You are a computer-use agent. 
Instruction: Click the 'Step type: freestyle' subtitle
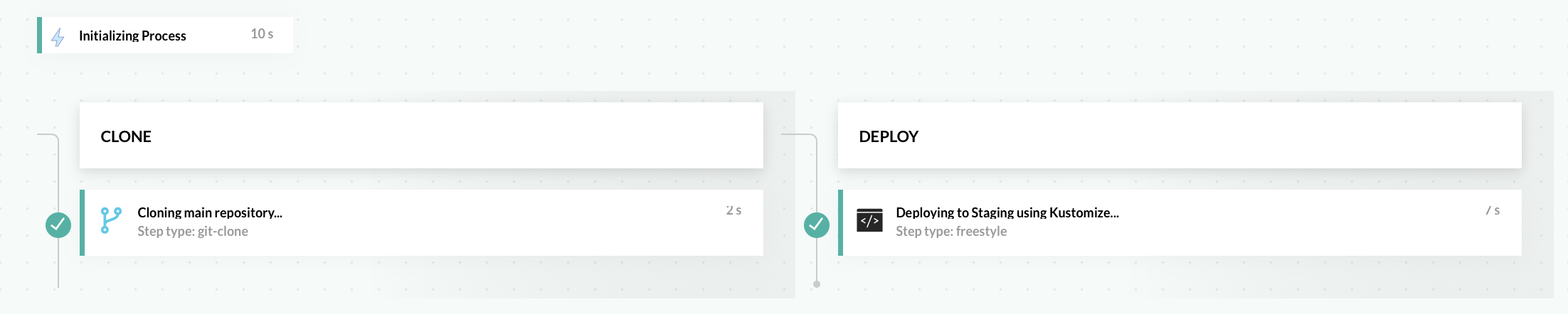pyautogui.click(x=951, y=232)
